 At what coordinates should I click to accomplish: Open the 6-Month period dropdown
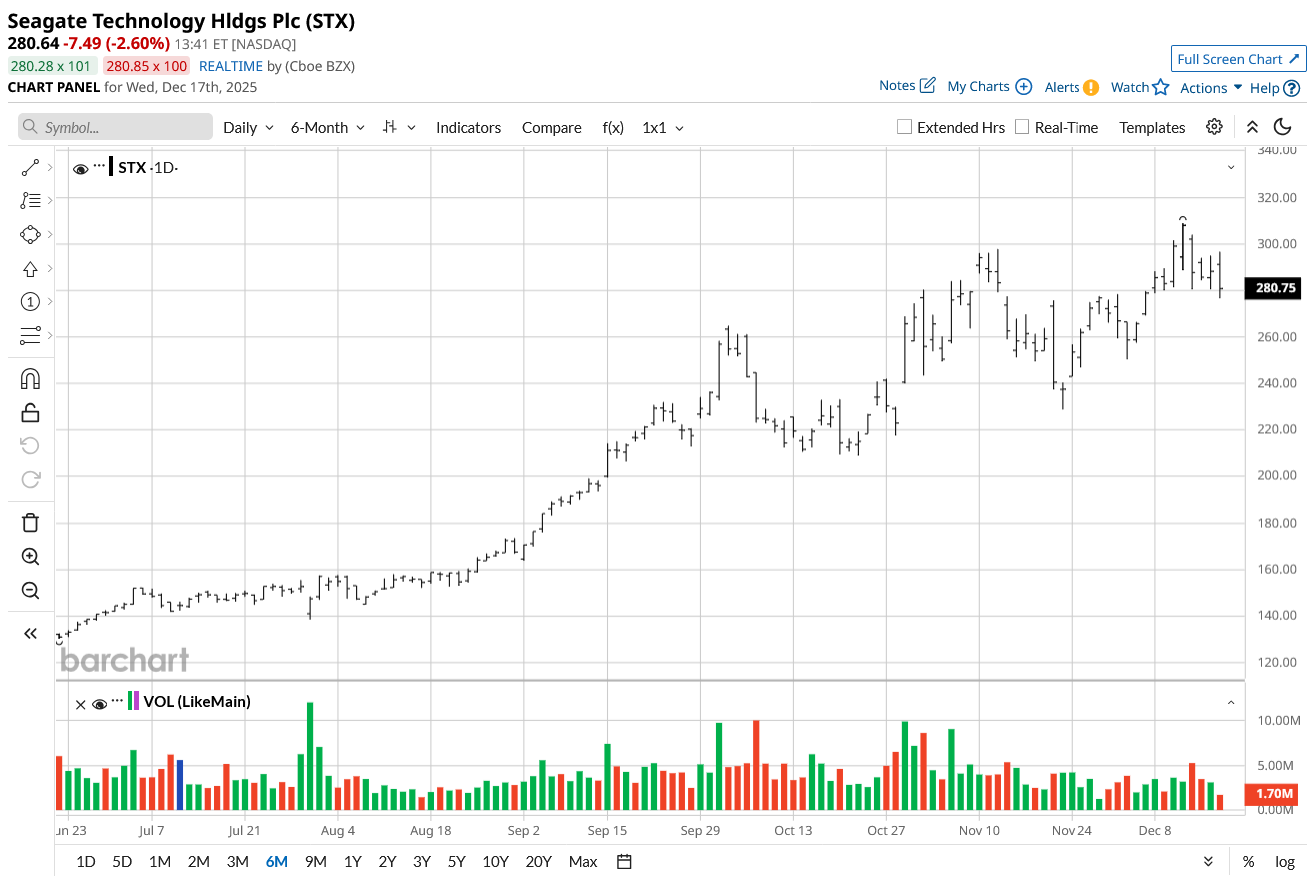328,127
